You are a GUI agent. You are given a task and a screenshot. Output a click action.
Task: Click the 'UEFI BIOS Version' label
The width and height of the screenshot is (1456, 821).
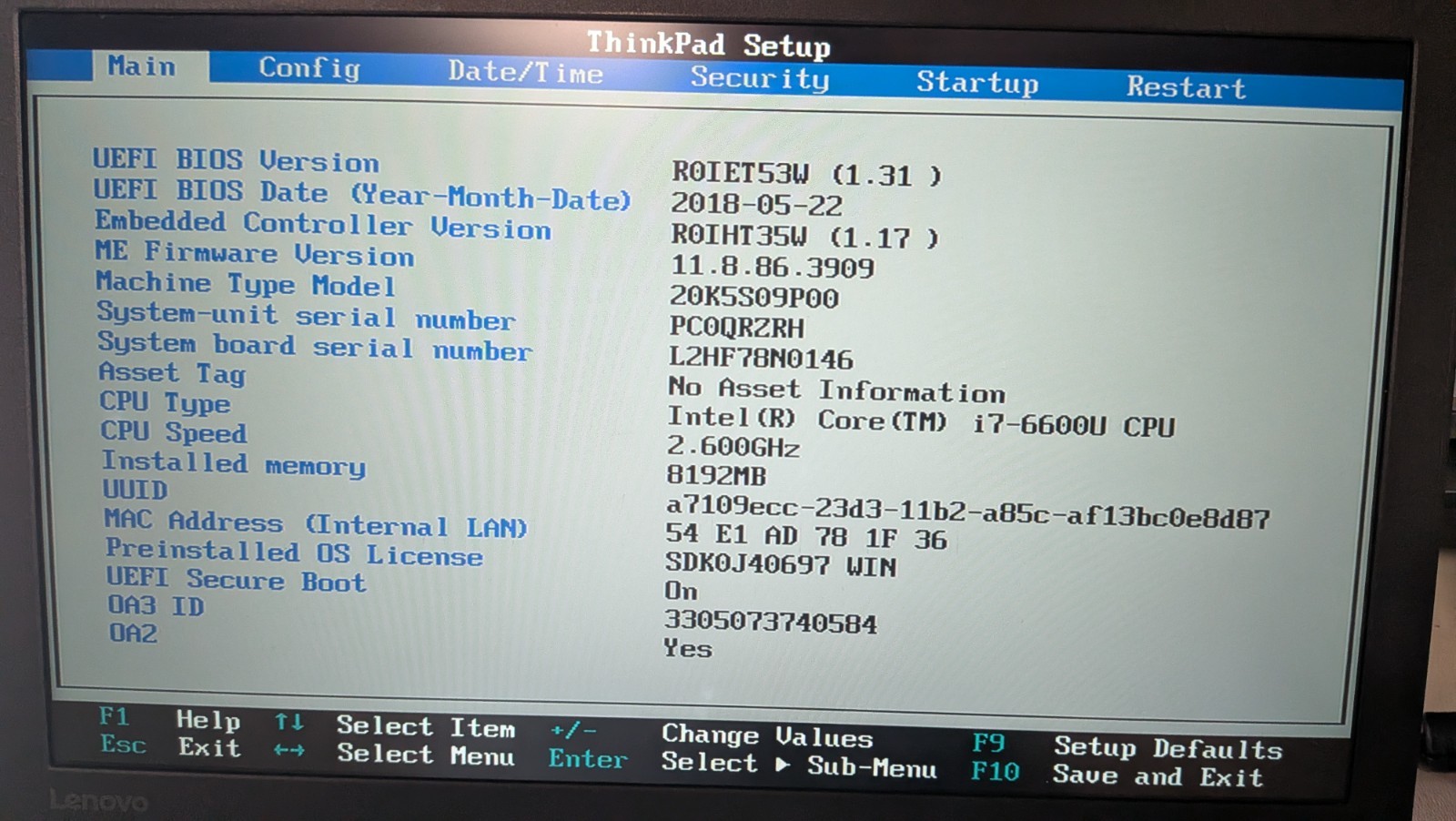click(236, 160)
